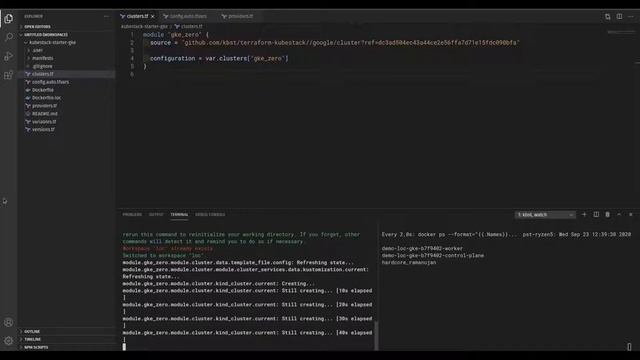Viewport: 640px width, 360px height.
Task: Open providers.tf in the file tree
Action: [x=67, y=106]
